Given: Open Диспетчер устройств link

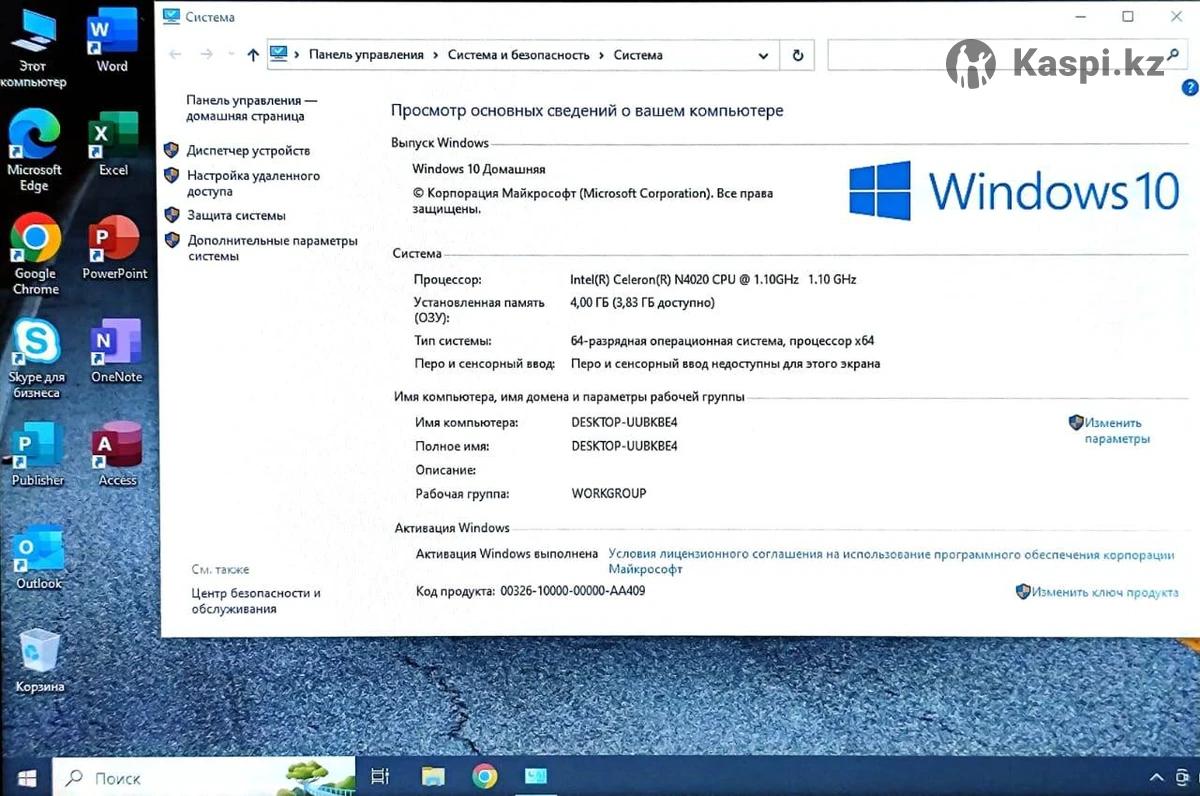Looking at the screenshot, I should (248, 150).
